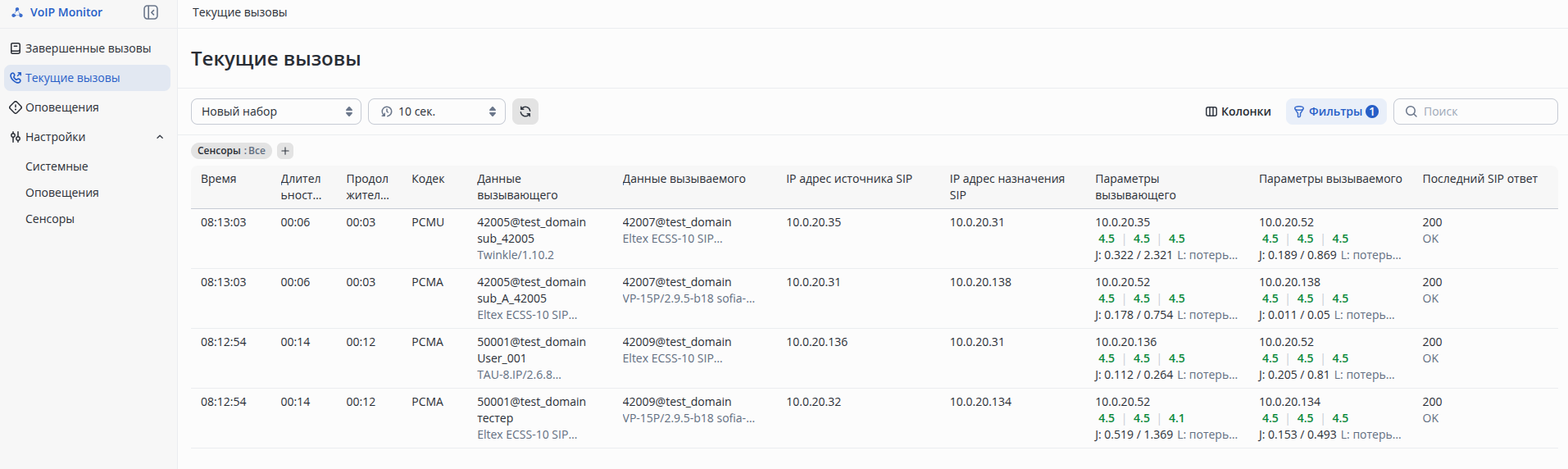This screenshot has height=469, width=1568.
Task: Click the Сенсоры: Все filter chip
Action: tap(231, 151)
